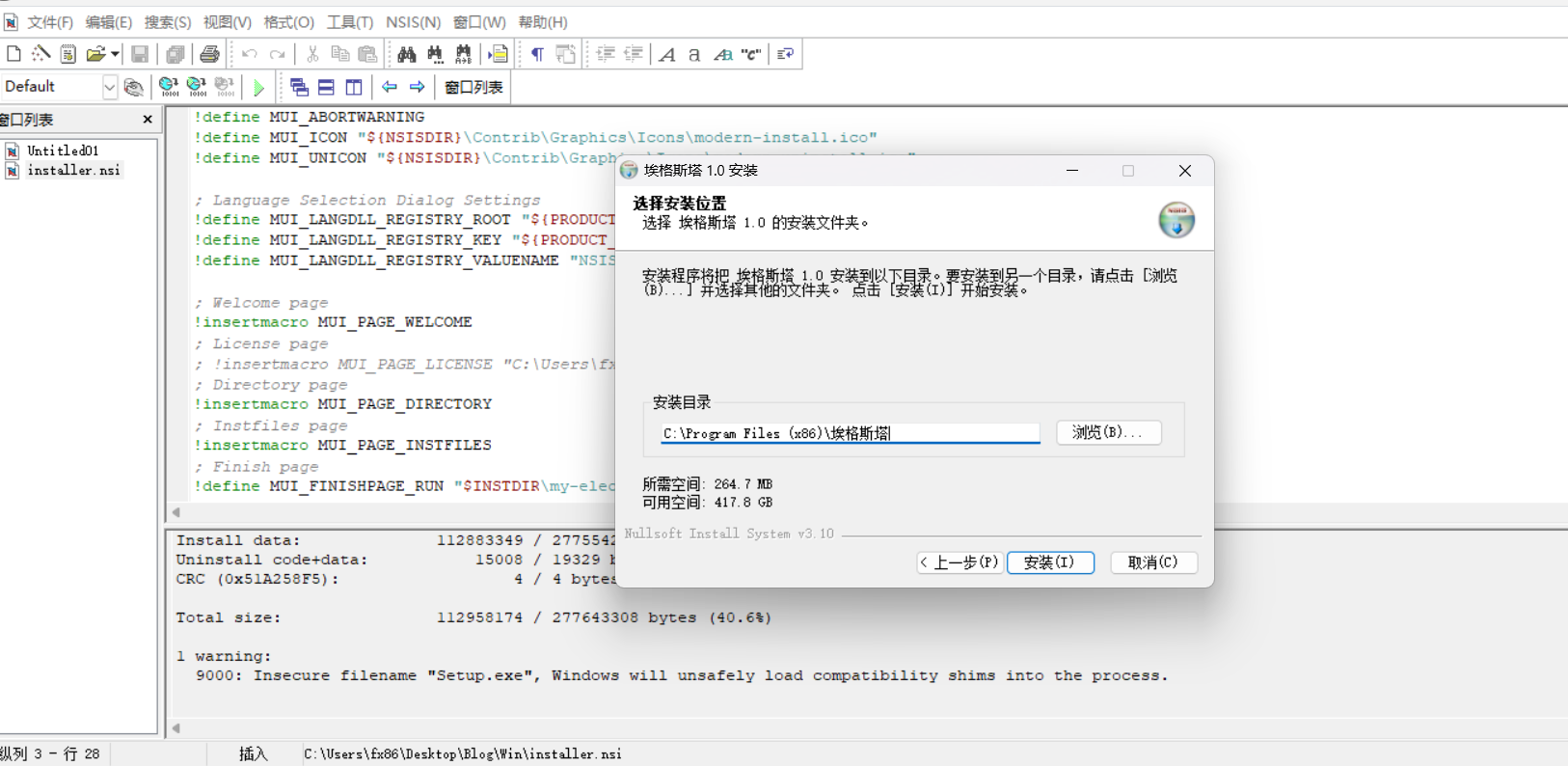Expand the open file recent list arrow
The width and height of the screenshot is (1568, 766).
pos(115,54)
